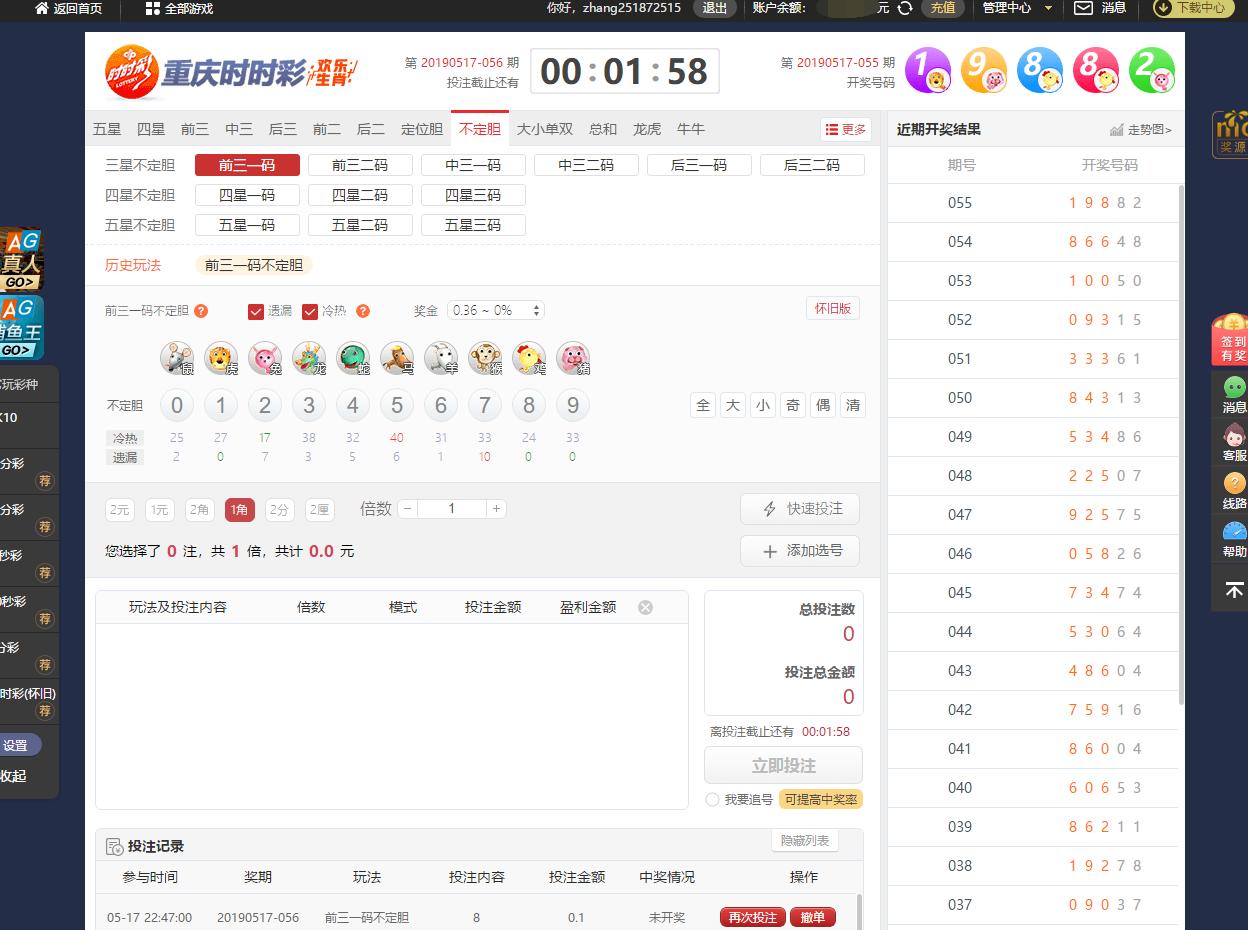Uncheck the 遗漏 checkbox
This screenshot has height=930, width=1248.
[256, 311]
